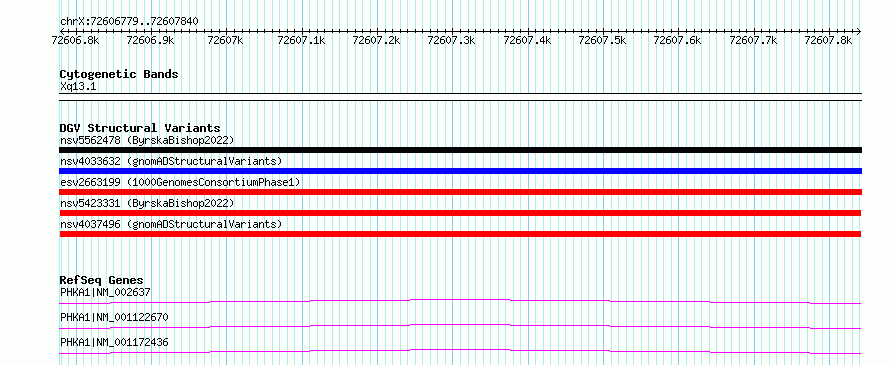Click the black nsv5562478 variant bar

click(460, 150)
